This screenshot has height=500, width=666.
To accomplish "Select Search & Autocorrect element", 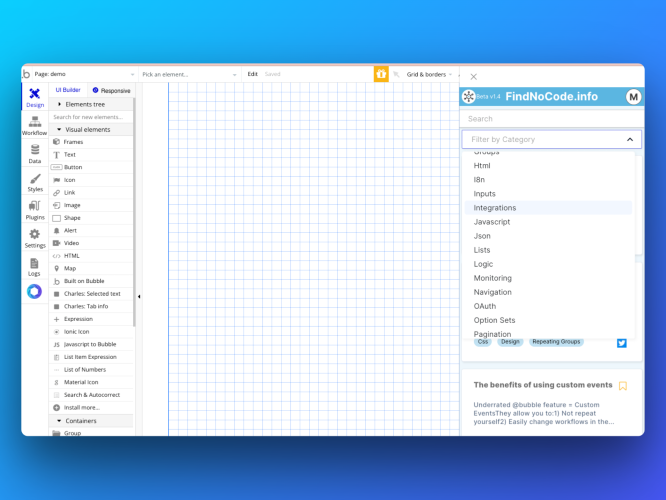I will (91, 395).
